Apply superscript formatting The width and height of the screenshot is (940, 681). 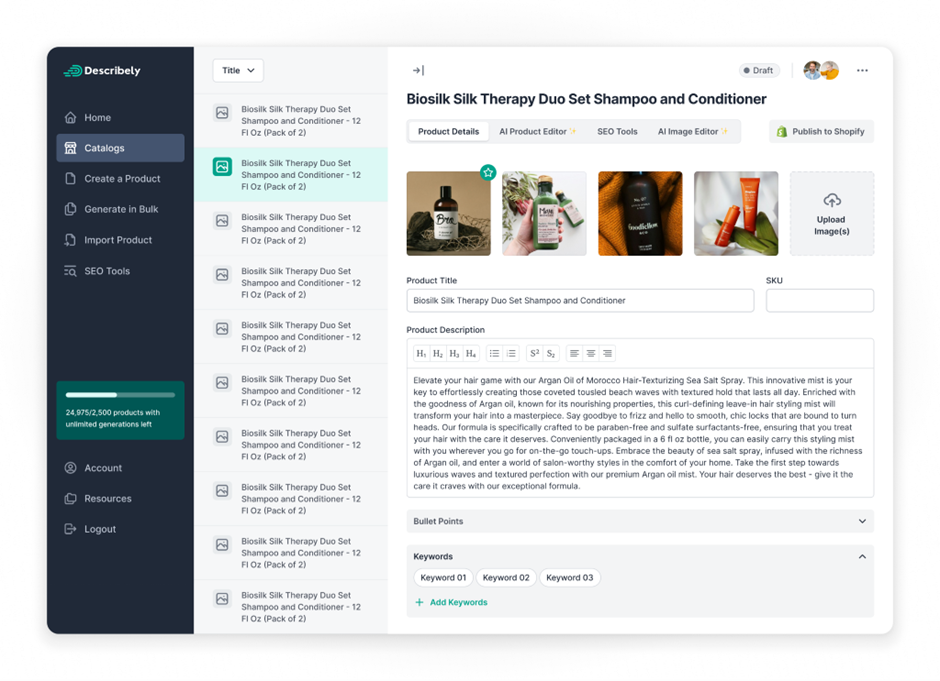534,354
